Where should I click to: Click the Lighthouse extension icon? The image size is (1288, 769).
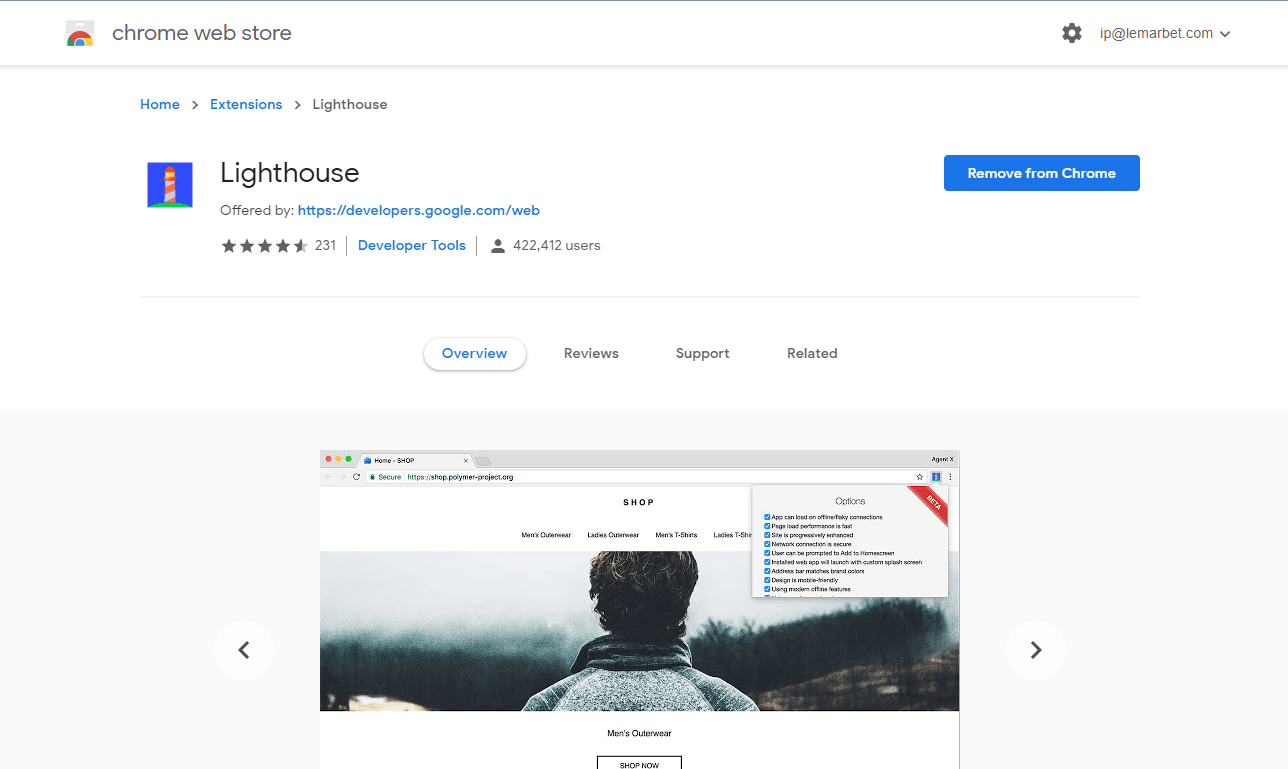pos(170,185)
